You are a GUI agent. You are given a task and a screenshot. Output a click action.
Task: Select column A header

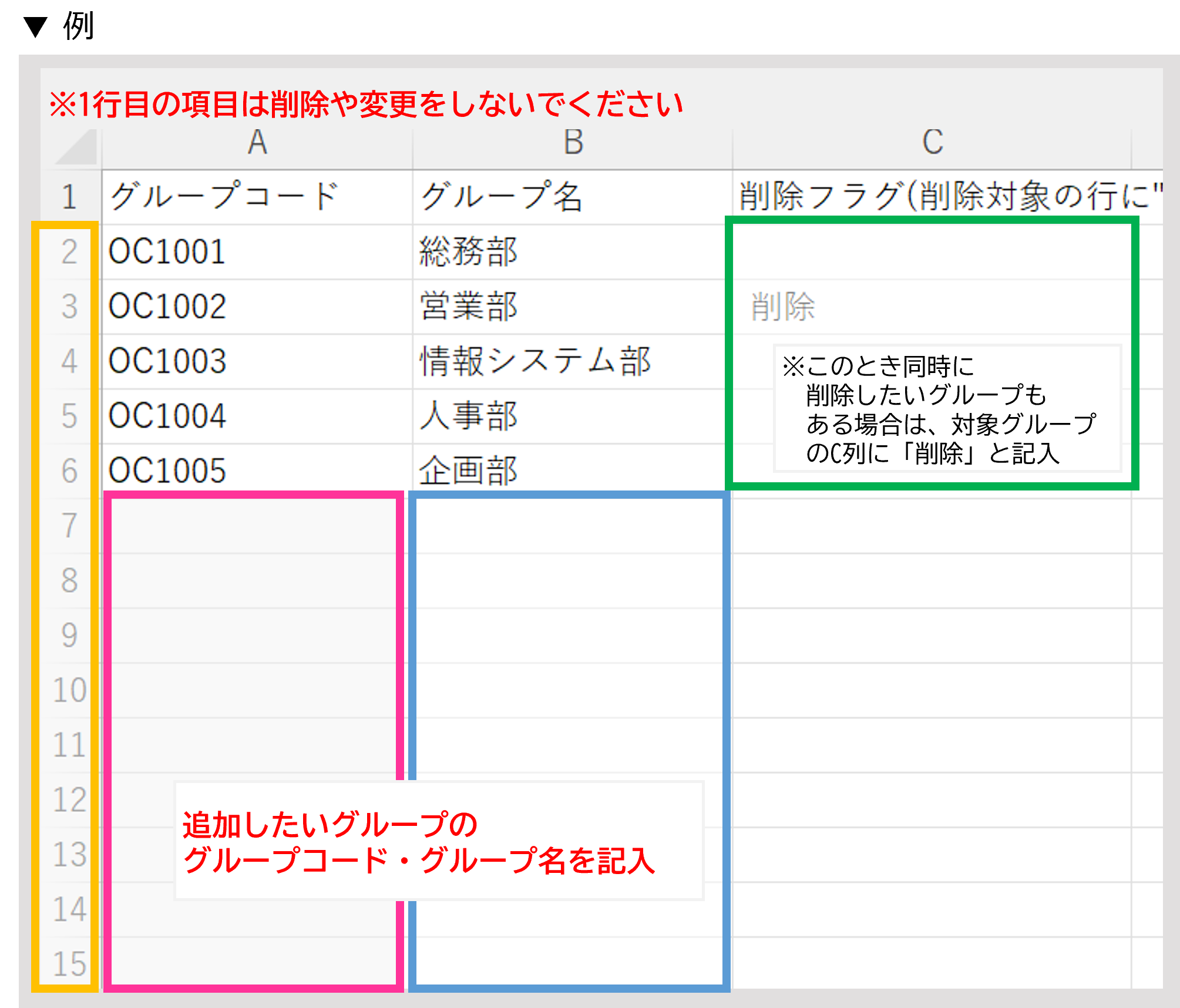[257, 143]
